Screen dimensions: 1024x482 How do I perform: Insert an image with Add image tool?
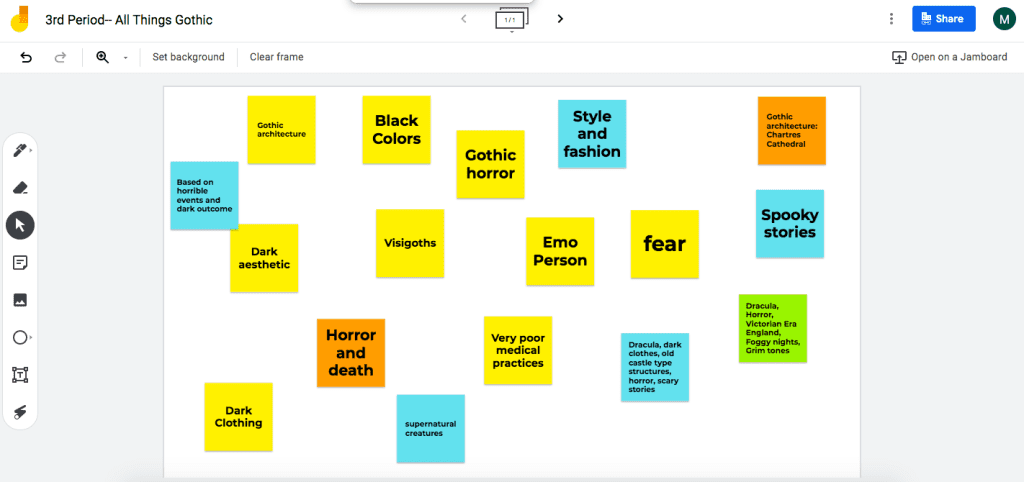pos(20,300)
